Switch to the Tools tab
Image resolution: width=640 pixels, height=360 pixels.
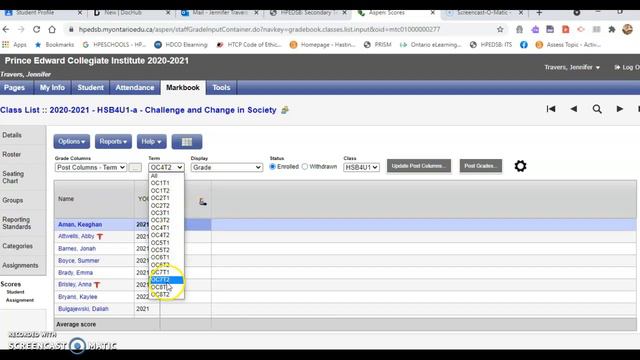point(221,88)
